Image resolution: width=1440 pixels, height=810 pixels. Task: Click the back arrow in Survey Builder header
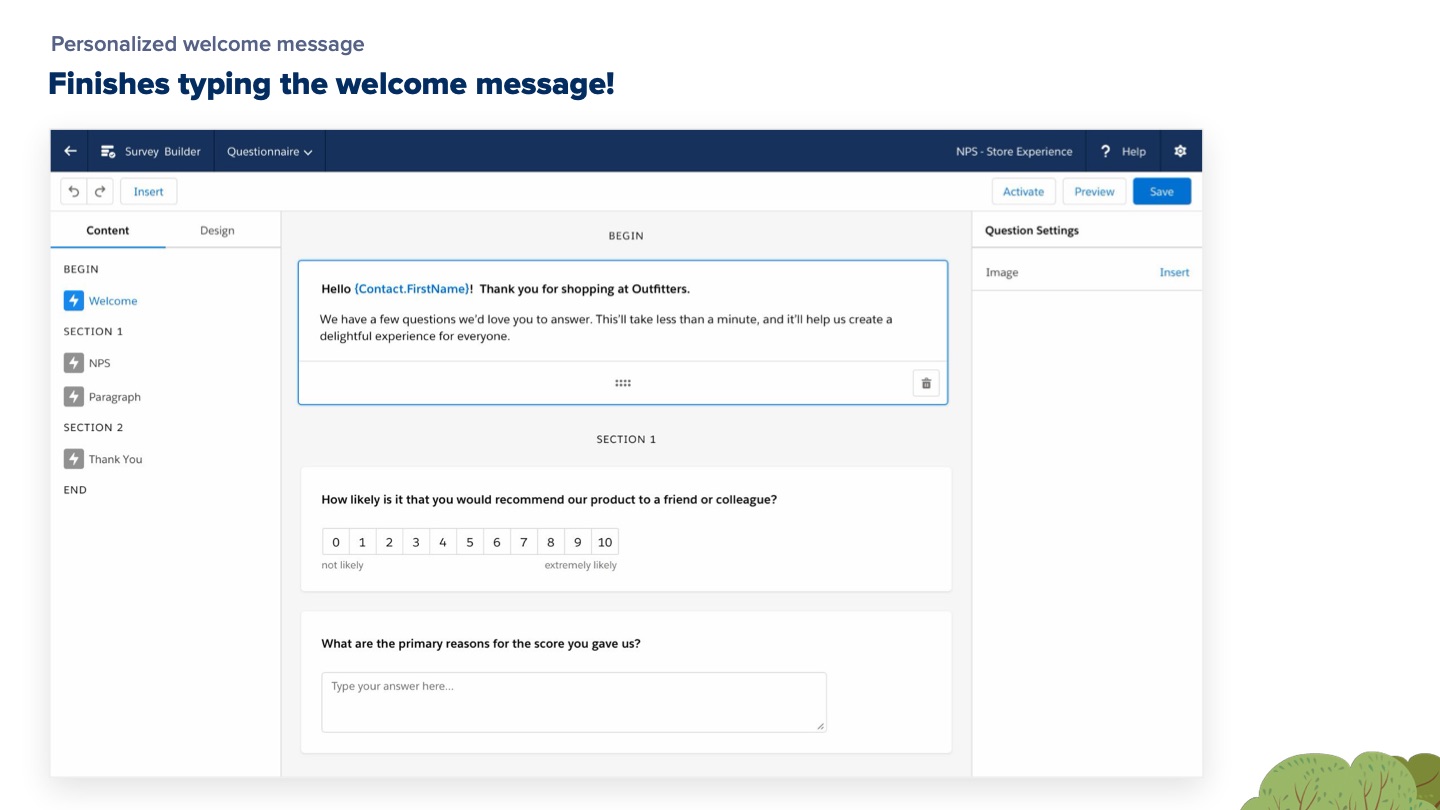70,151
